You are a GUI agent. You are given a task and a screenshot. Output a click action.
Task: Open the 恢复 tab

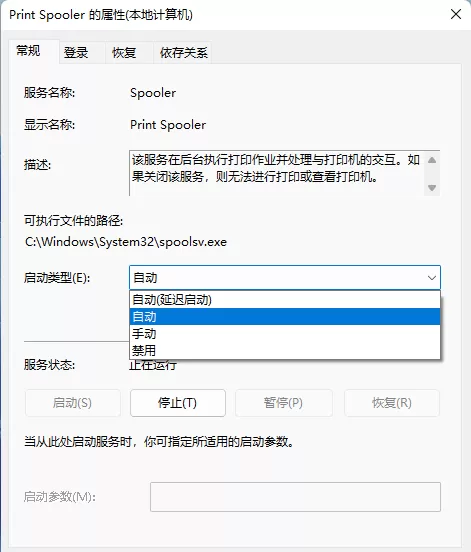point(124,53)
